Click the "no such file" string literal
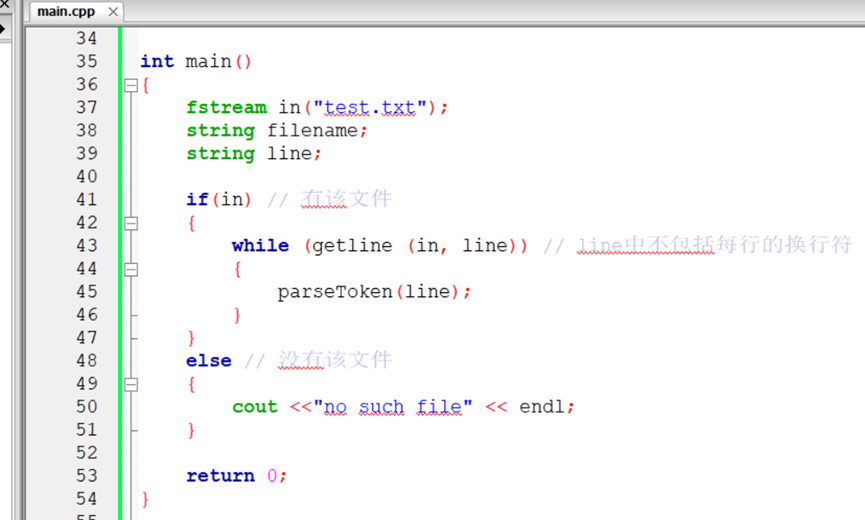Viewport: 865px width, 520px height. point(393,406)
